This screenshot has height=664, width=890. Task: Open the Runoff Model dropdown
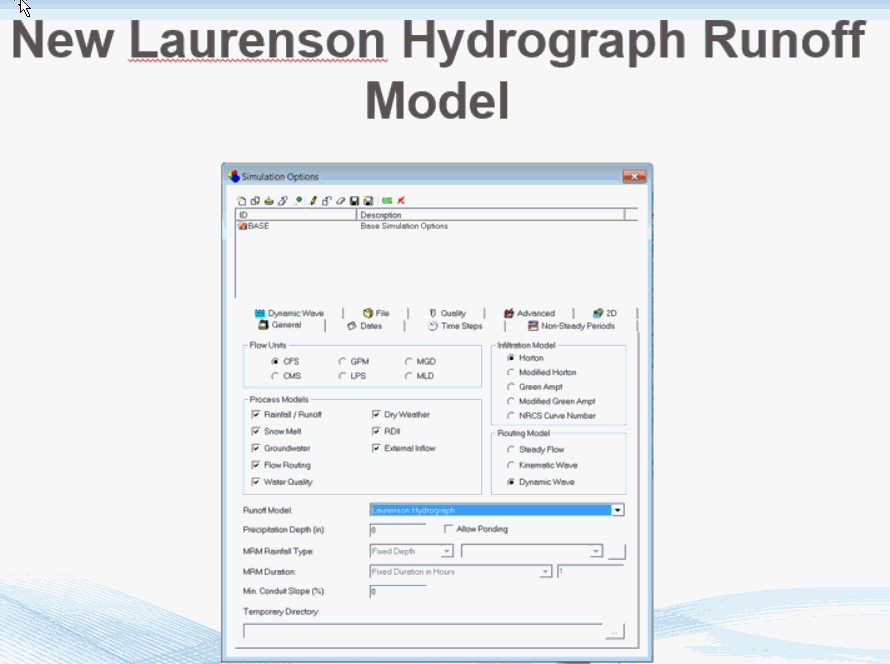coord(617,509)
